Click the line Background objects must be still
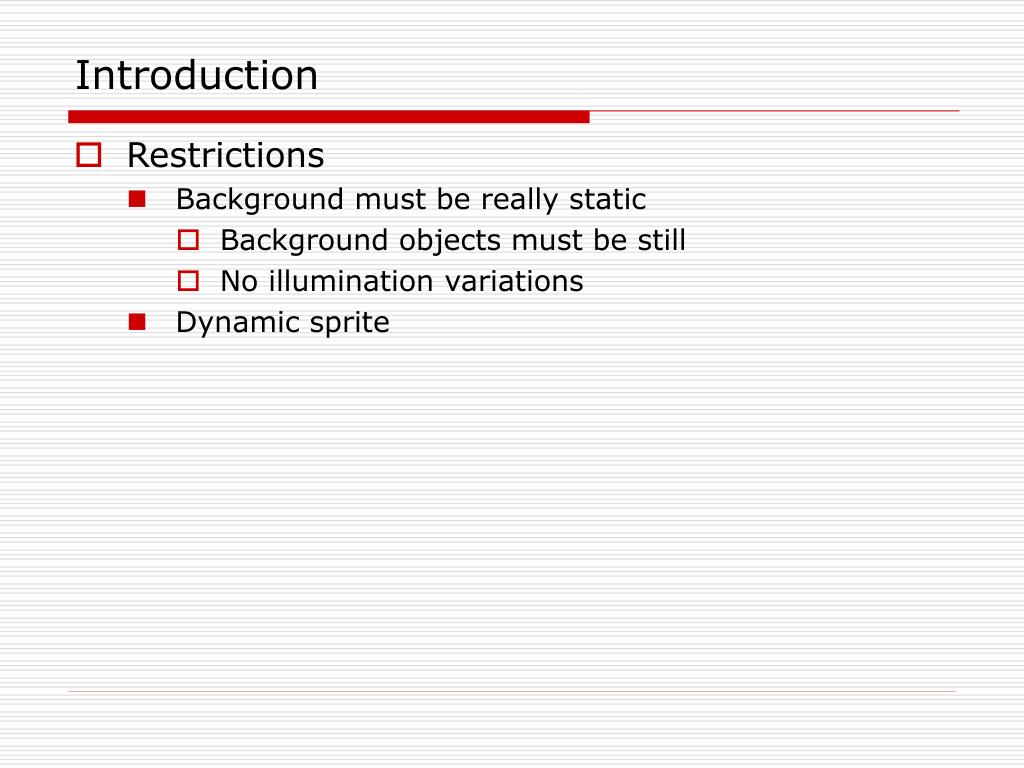1024x768 pixels. pos(453,240)
